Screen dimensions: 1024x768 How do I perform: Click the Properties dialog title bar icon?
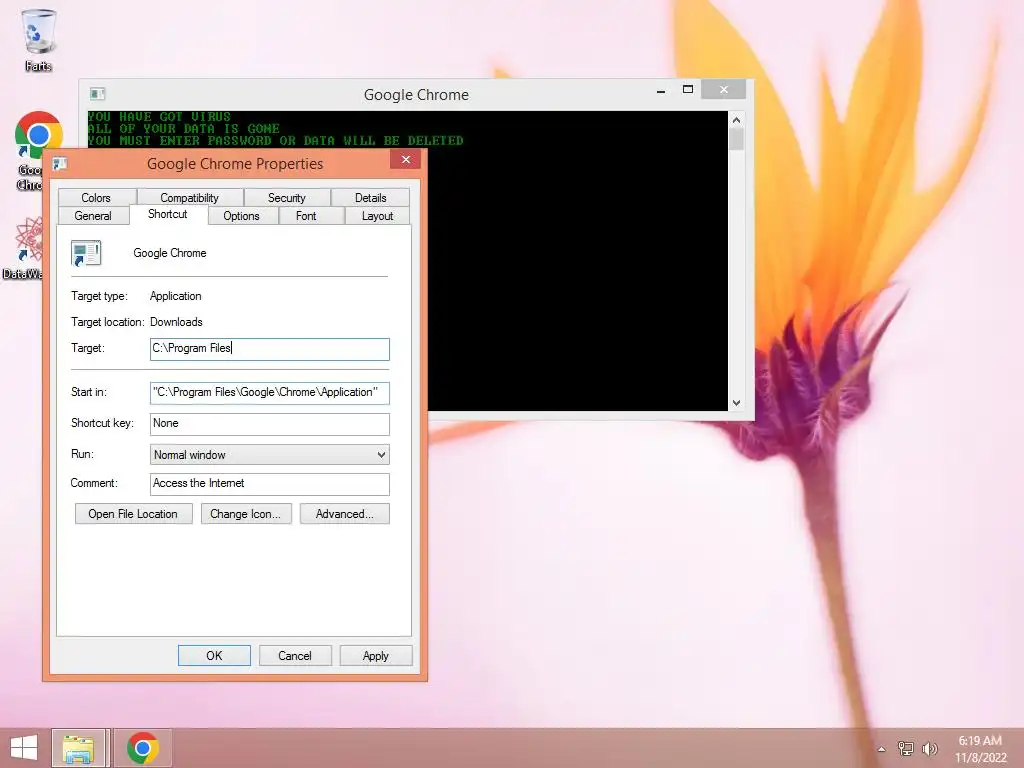[x=59, y=163]
